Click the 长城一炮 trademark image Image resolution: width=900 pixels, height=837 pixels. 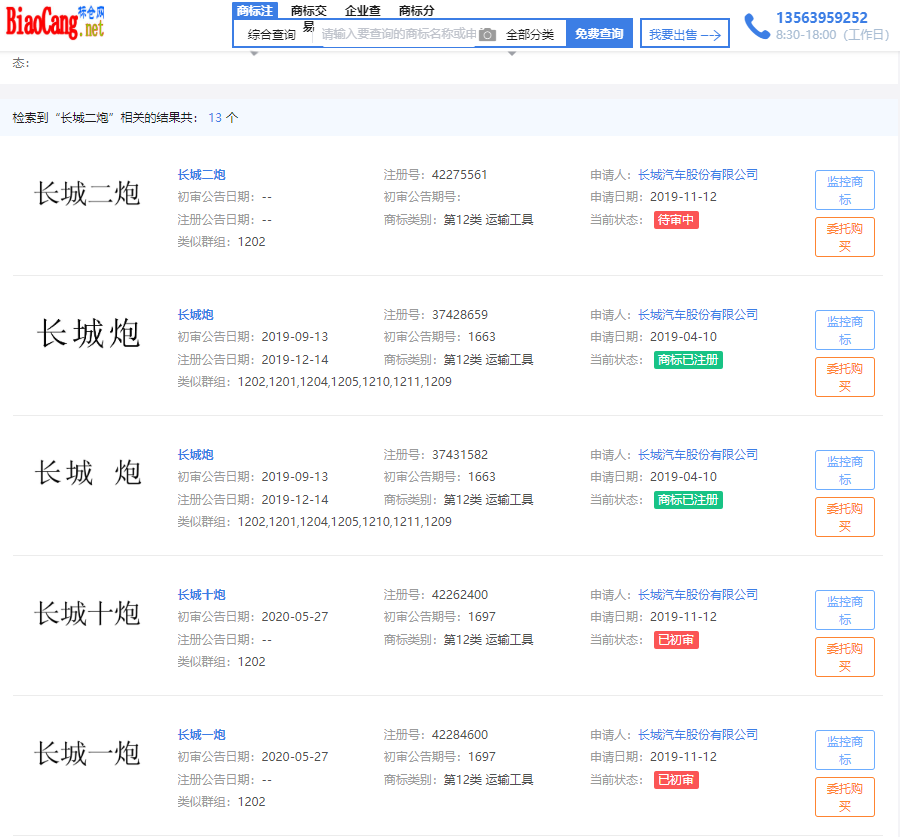point(87,754)
